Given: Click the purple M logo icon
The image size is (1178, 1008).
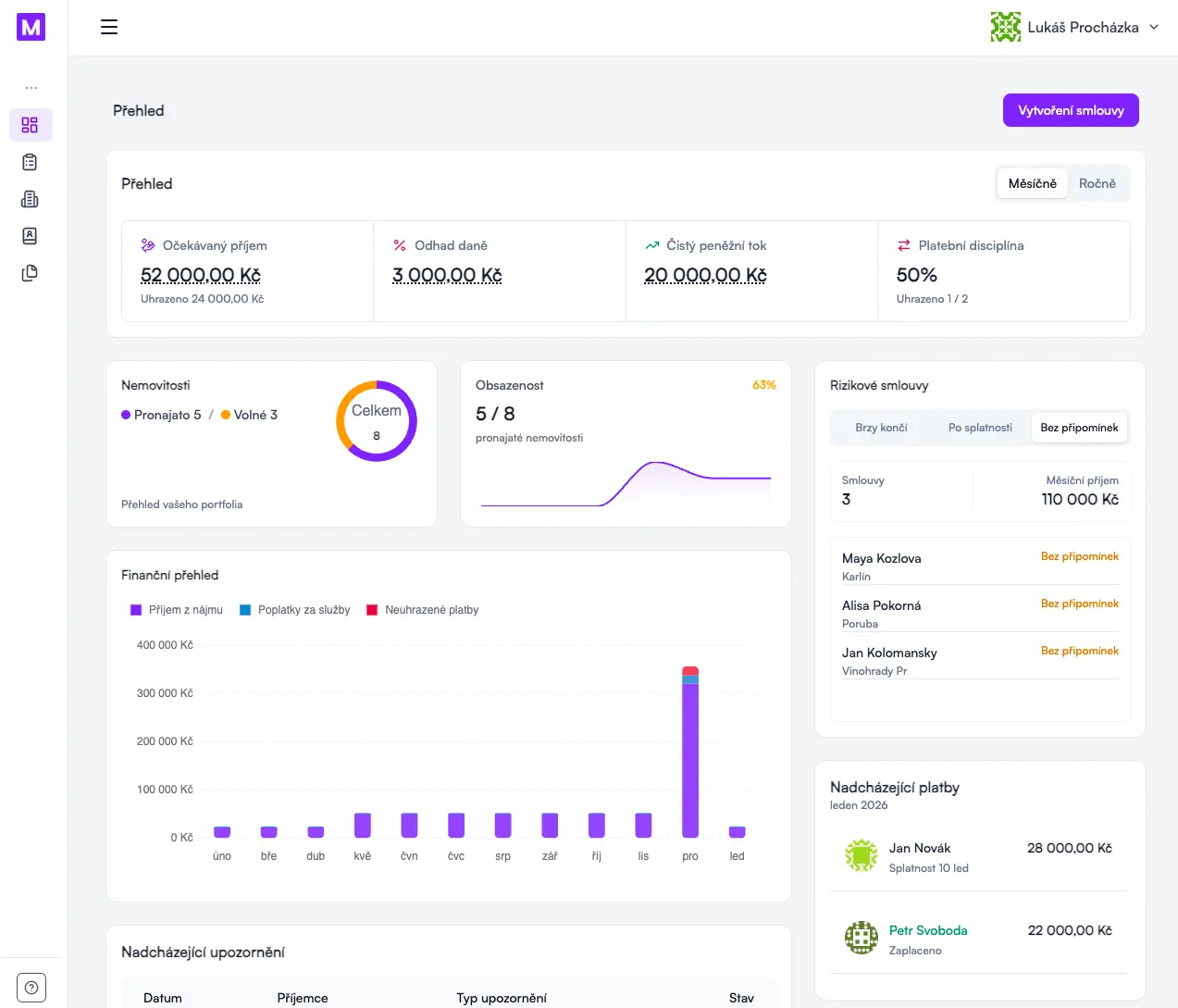Looking at the screenshot, I should tap(31, 27).
